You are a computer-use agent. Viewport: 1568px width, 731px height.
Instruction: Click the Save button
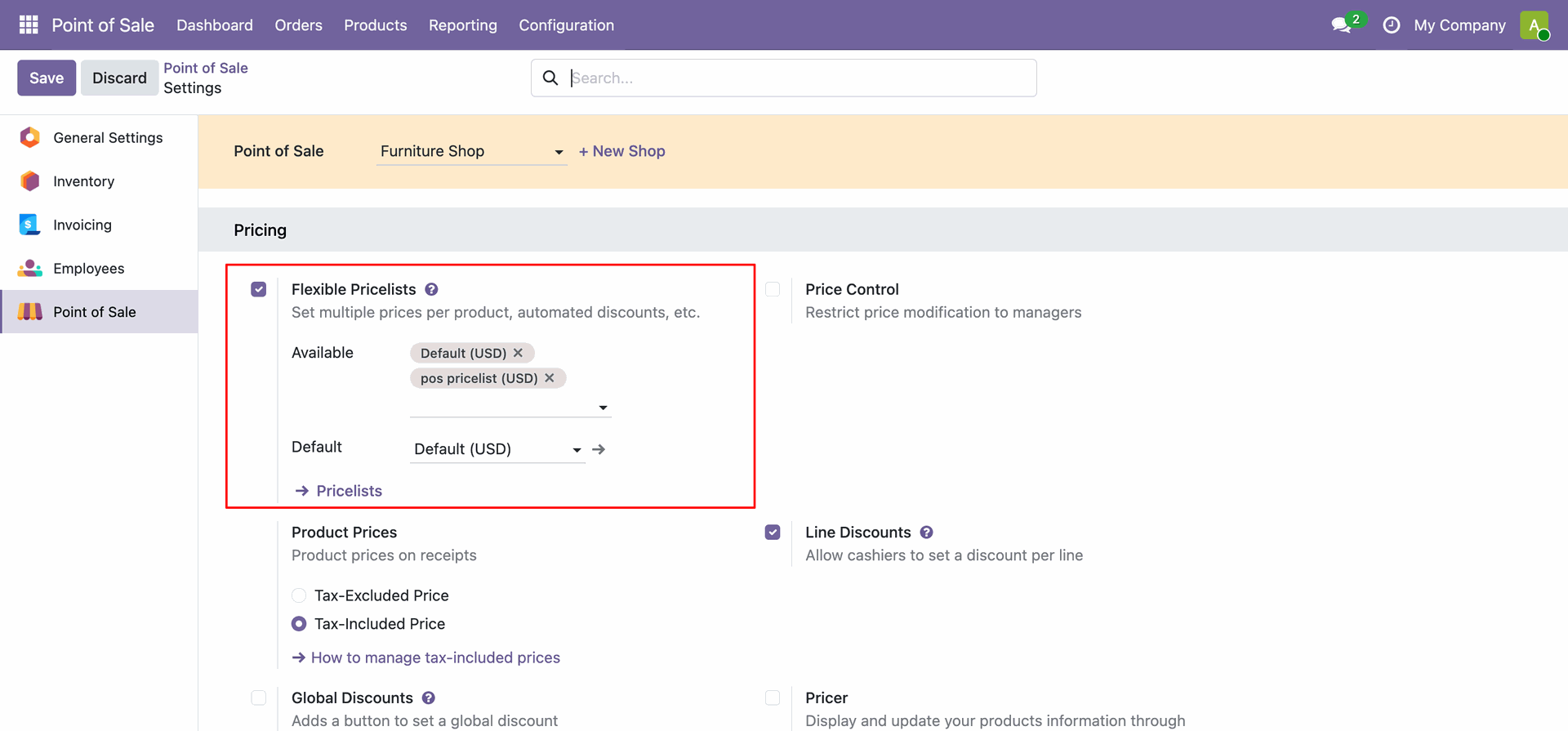(47, 78)
